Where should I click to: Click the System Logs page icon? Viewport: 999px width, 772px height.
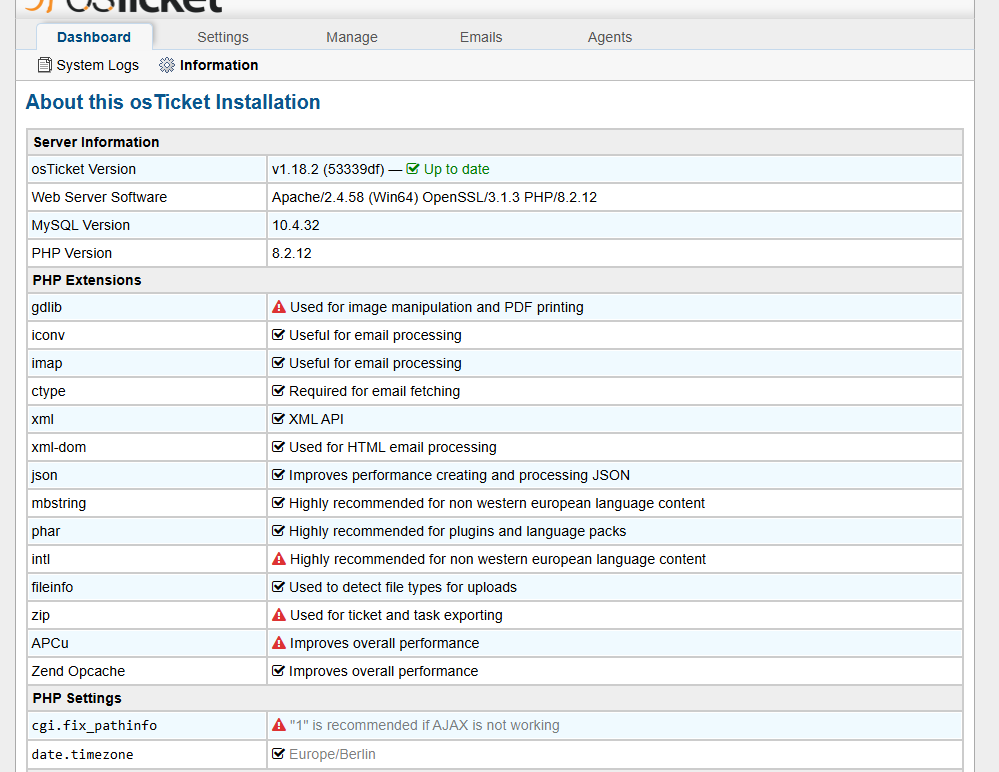click(x=44, y=65)
